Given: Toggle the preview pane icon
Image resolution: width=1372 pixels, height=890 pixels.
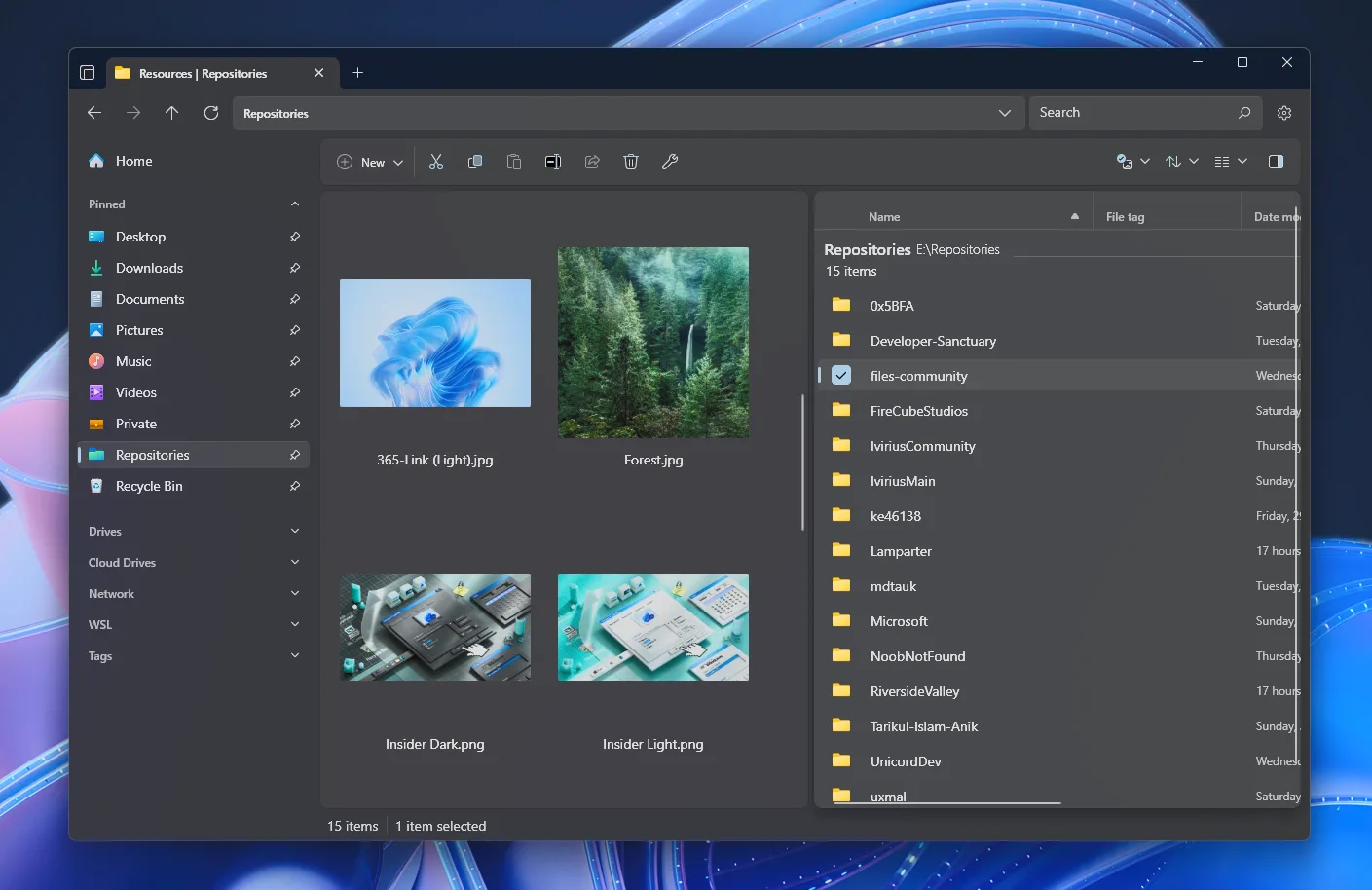Looking at the screenshot, I should coord(1276,162).
